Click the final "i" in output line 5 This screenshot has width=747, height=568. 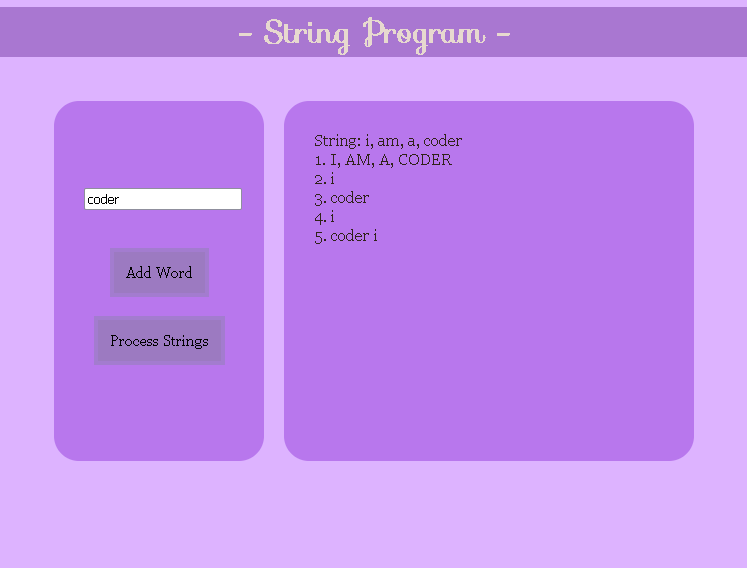pyautogui.click(x=375, y=236)
